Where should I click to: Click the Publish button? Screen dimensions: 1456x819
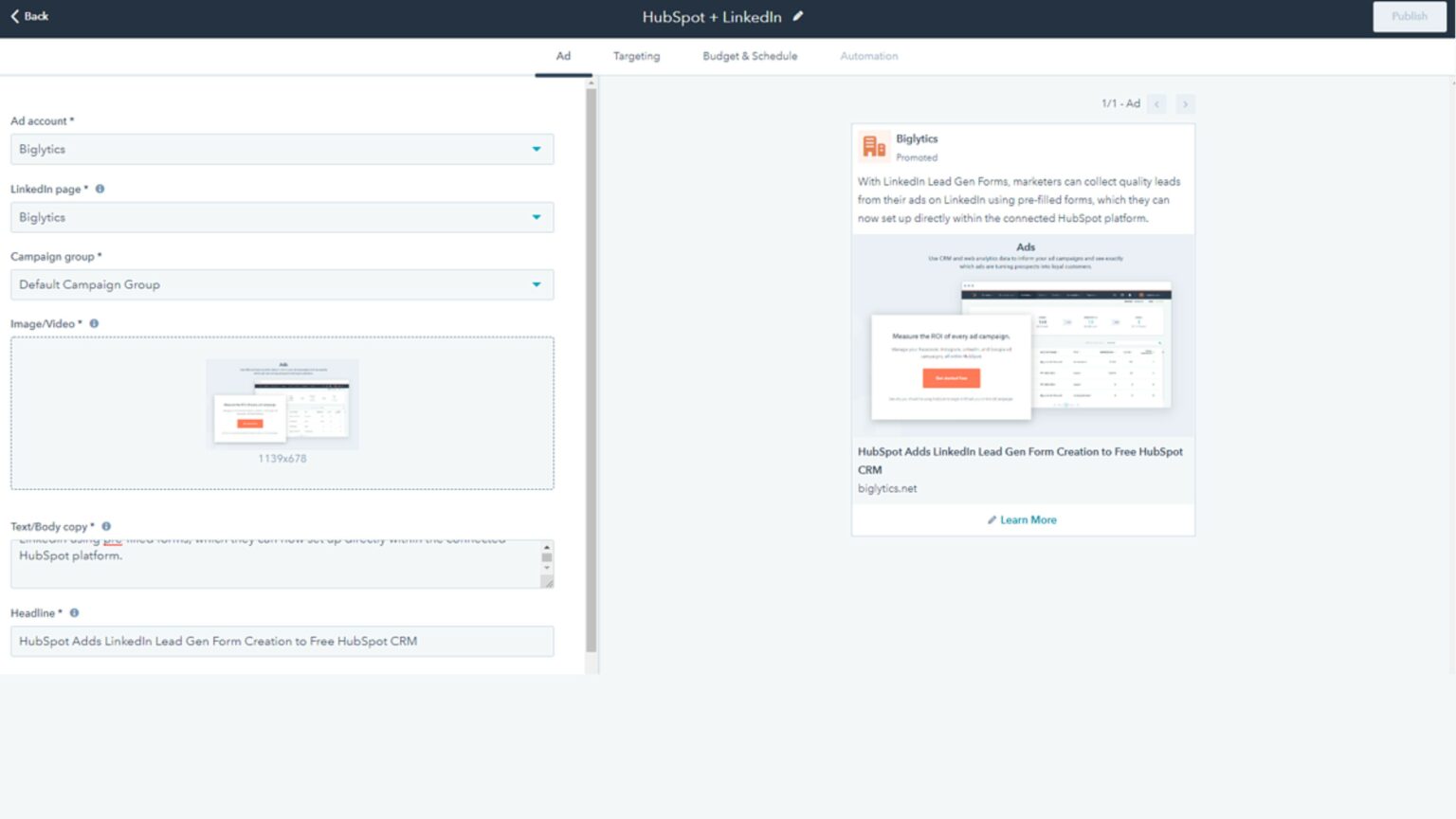click(1410, 16)
